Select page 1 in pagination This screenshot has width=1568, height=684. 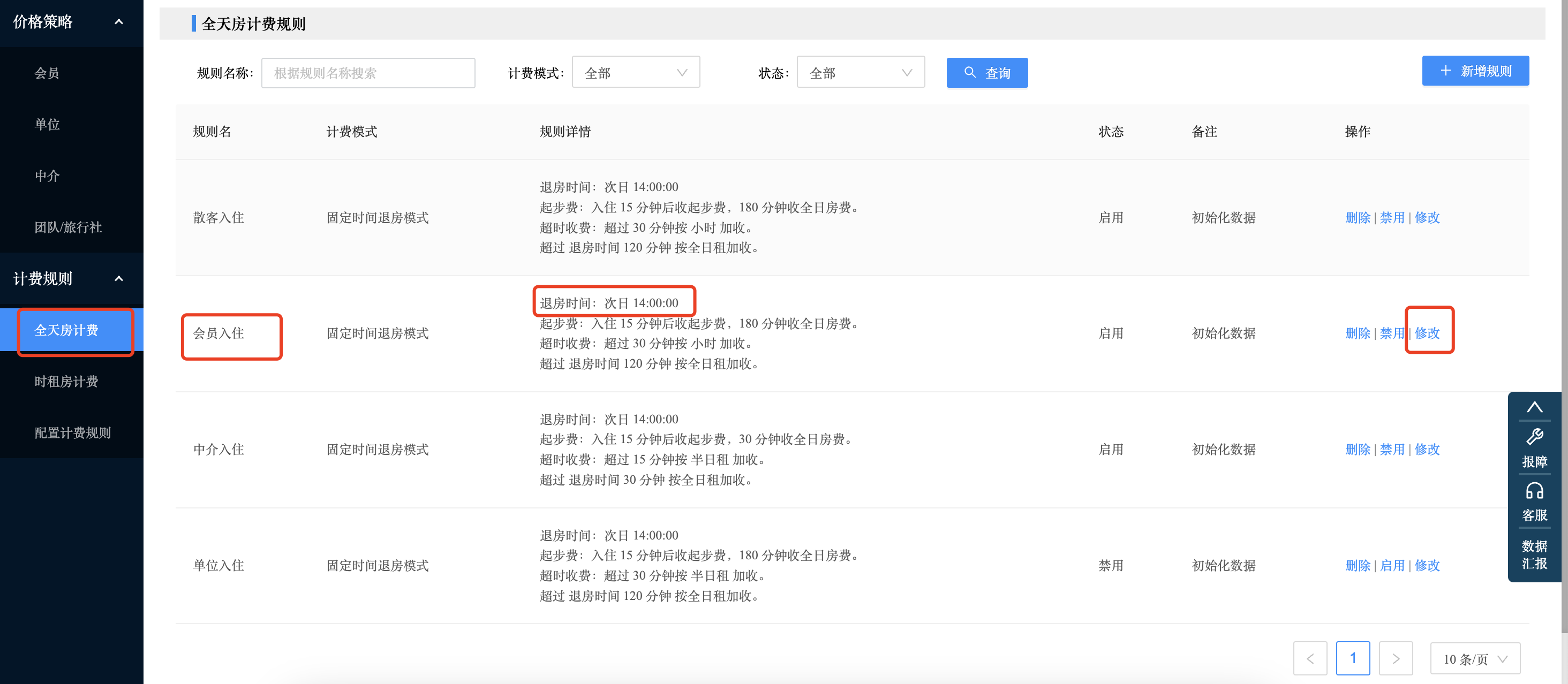(1353, 658)
